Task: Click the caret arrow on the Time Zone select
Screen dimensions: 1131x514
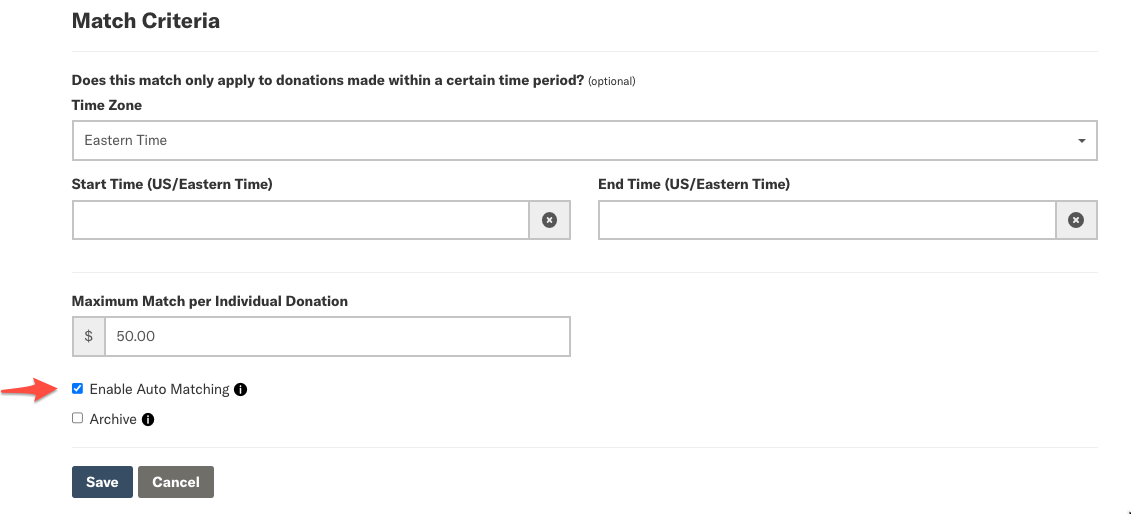Action: 1081,141
